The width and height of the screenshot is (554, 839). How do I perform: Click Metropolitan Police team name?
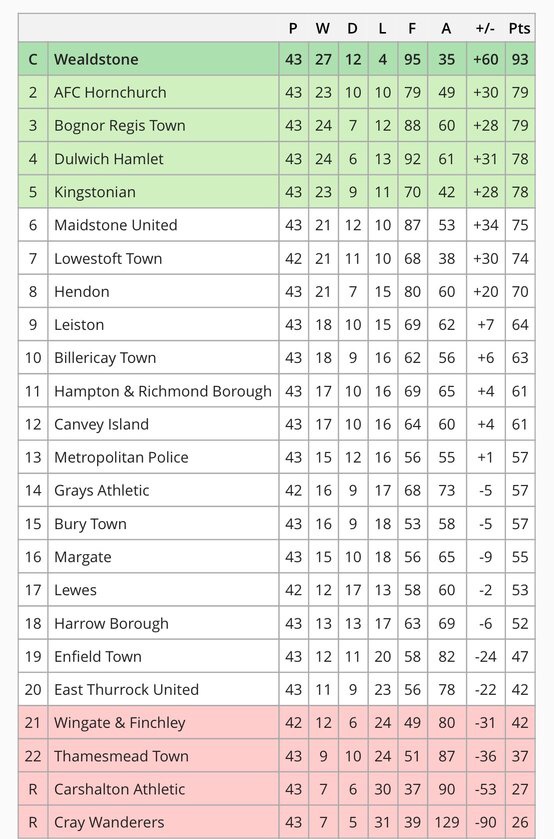pyautogui.click(x=122, y=457)
